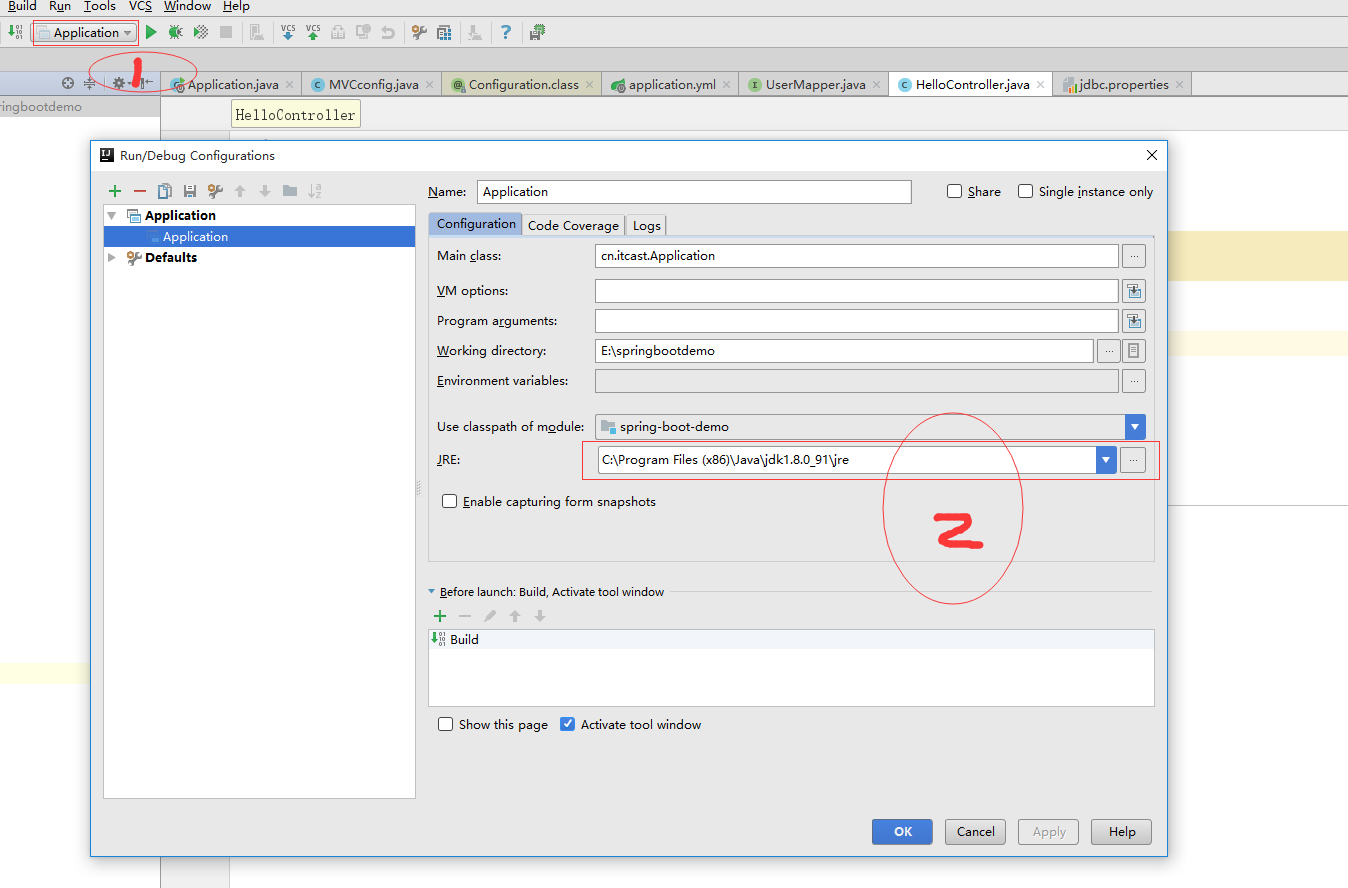Image resolution: width=1348 pixels, height=888 pixels.
Task: Click the scroll-from-source target icon
Action: [68, 84]
